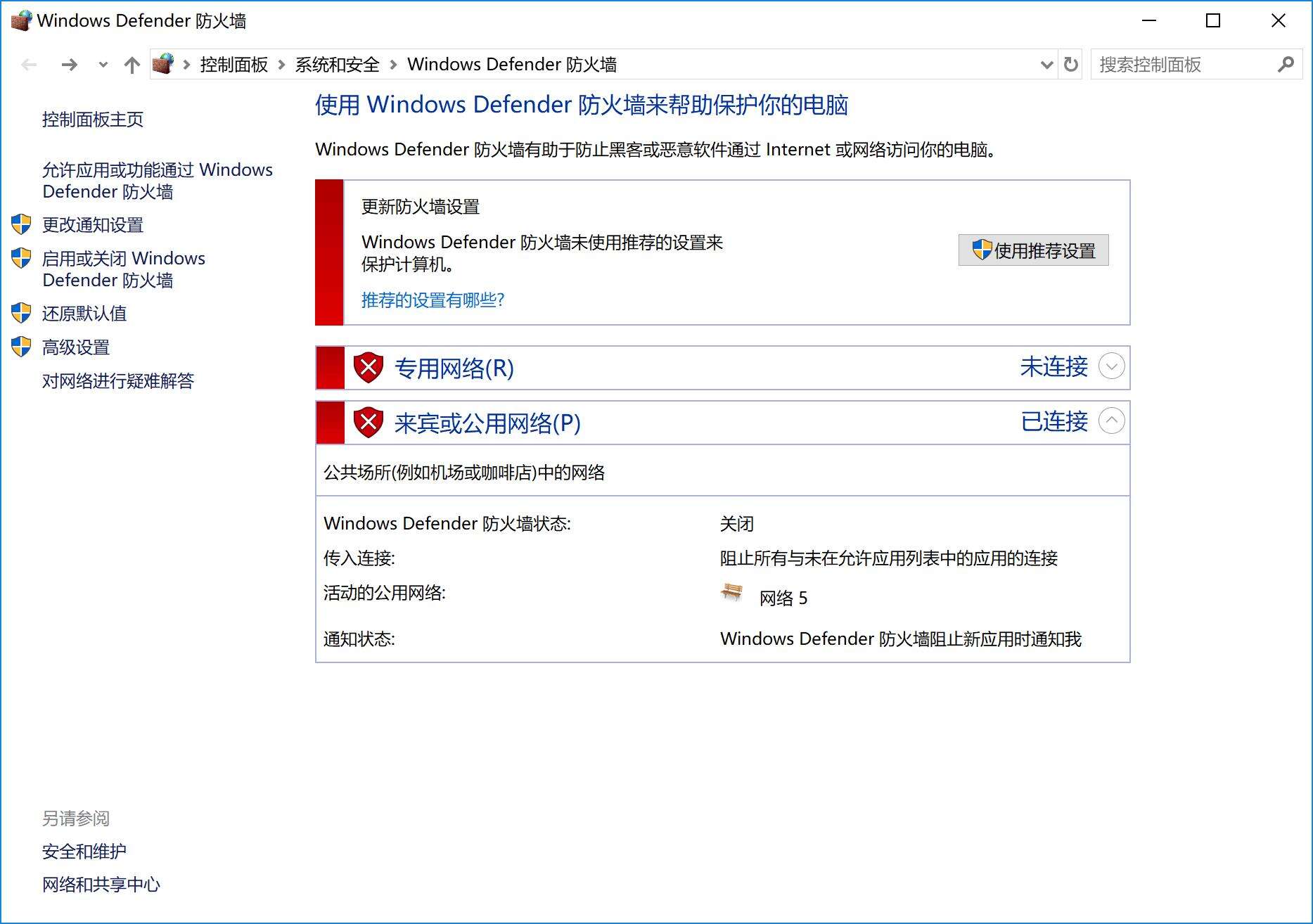Go up one level with up arrow

pyautogui.click(x=132, y=65)
